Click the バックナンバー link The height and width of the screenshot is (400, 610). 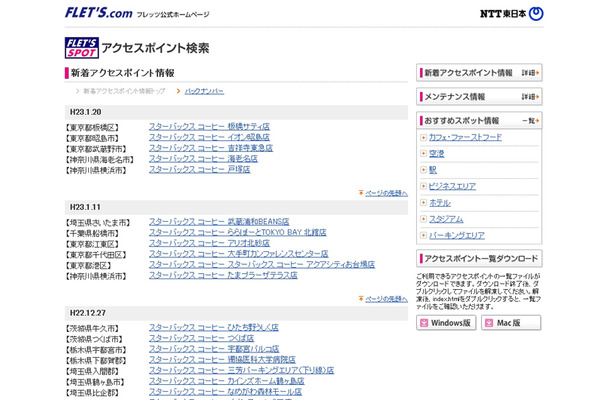click(204, 91)
